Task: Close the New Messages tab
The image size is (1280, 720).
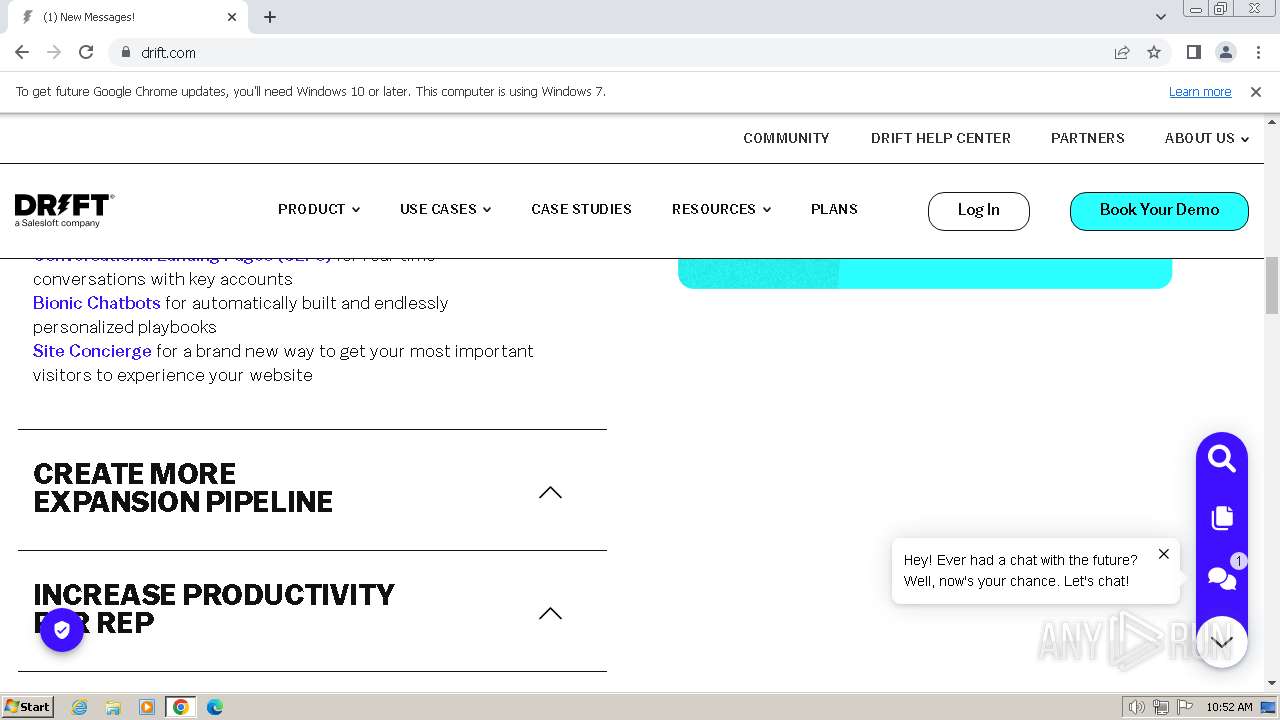Action: [x=232, y=17]
